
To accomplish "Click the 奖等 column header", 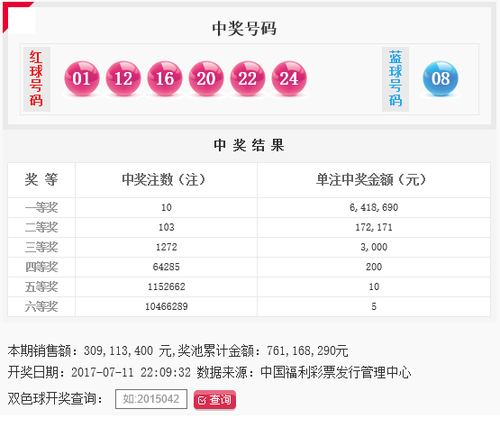I will point(41,180).
